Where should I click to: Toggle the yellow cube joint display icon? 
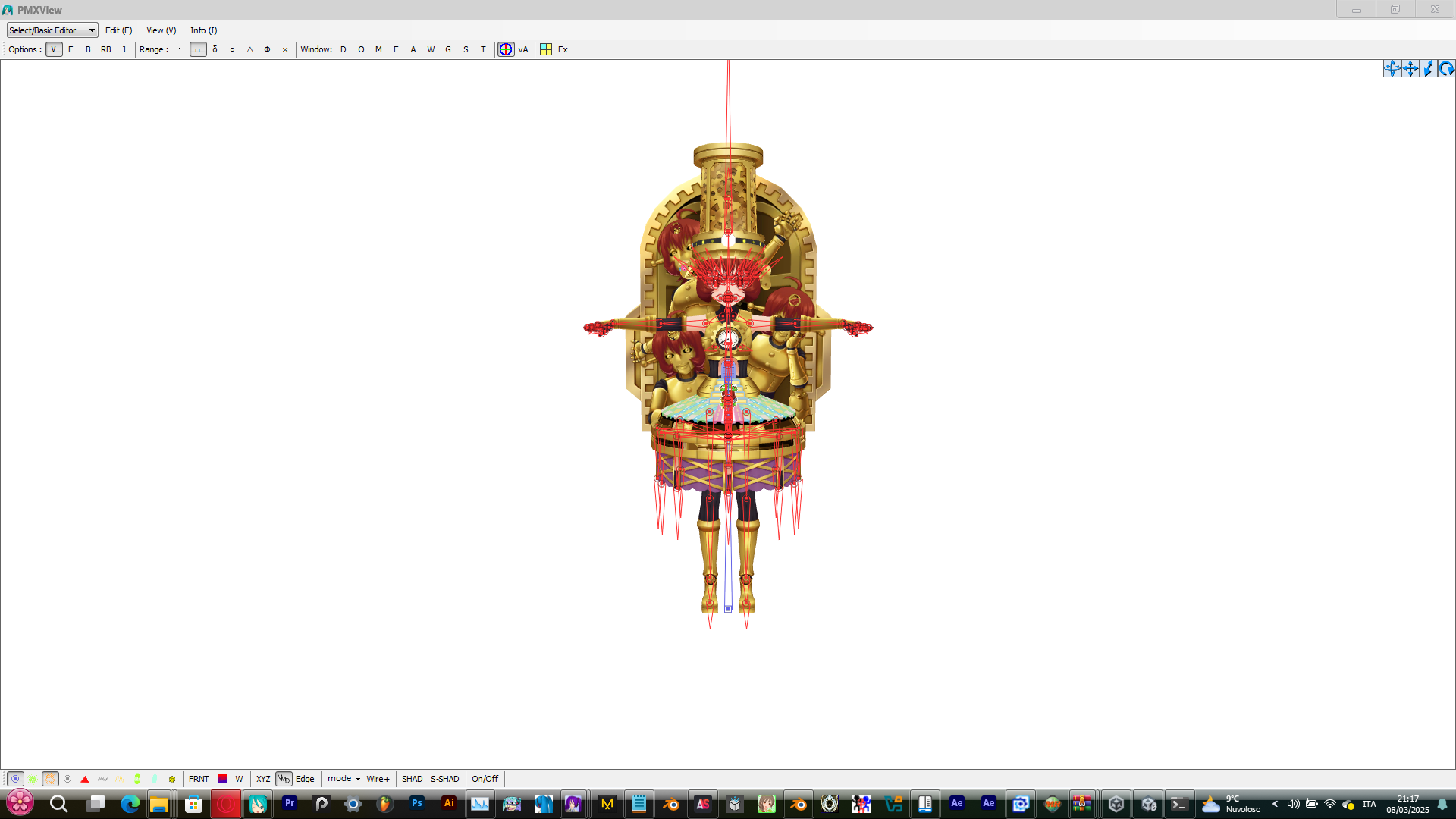172,779
